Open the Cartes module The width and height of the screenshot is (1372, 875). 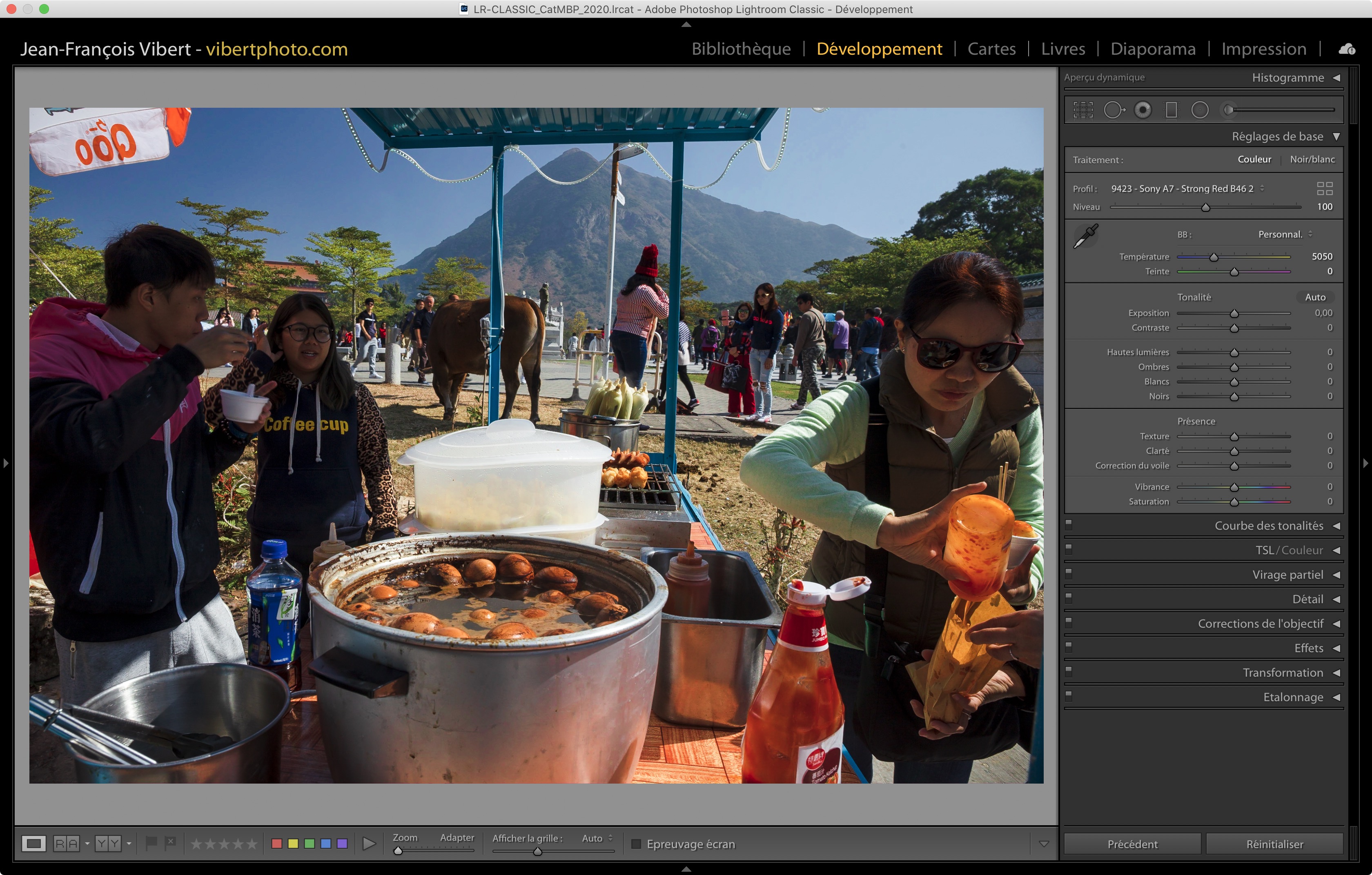point(991,49)
